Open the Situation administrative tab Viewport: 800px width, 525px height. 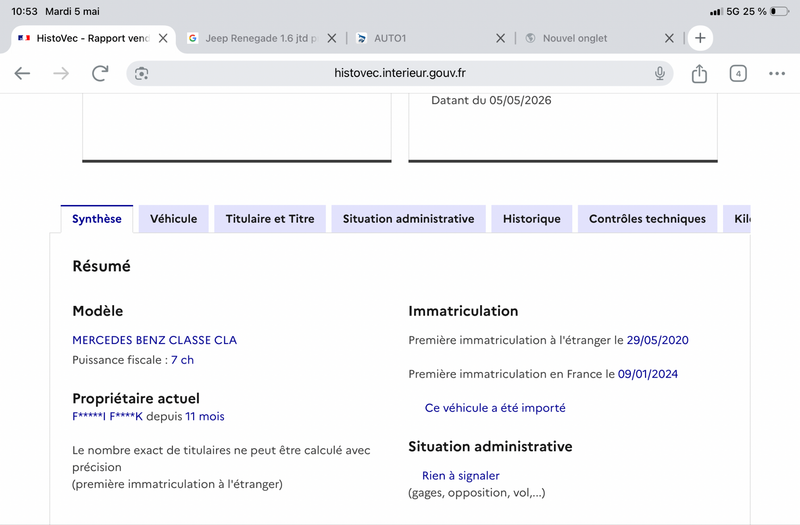[x=408, y=219]
